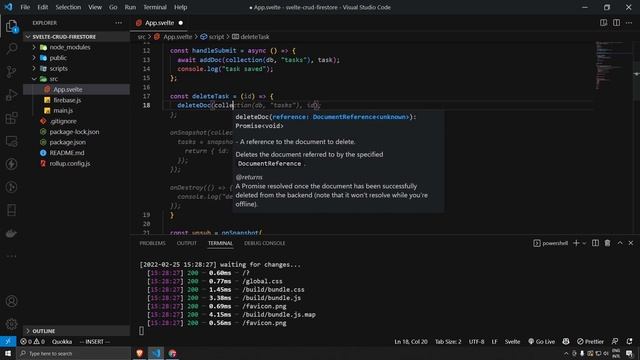Open Explorer views and more actions ellipsis
The image size is (640, 360).
(x=119, y=23)
